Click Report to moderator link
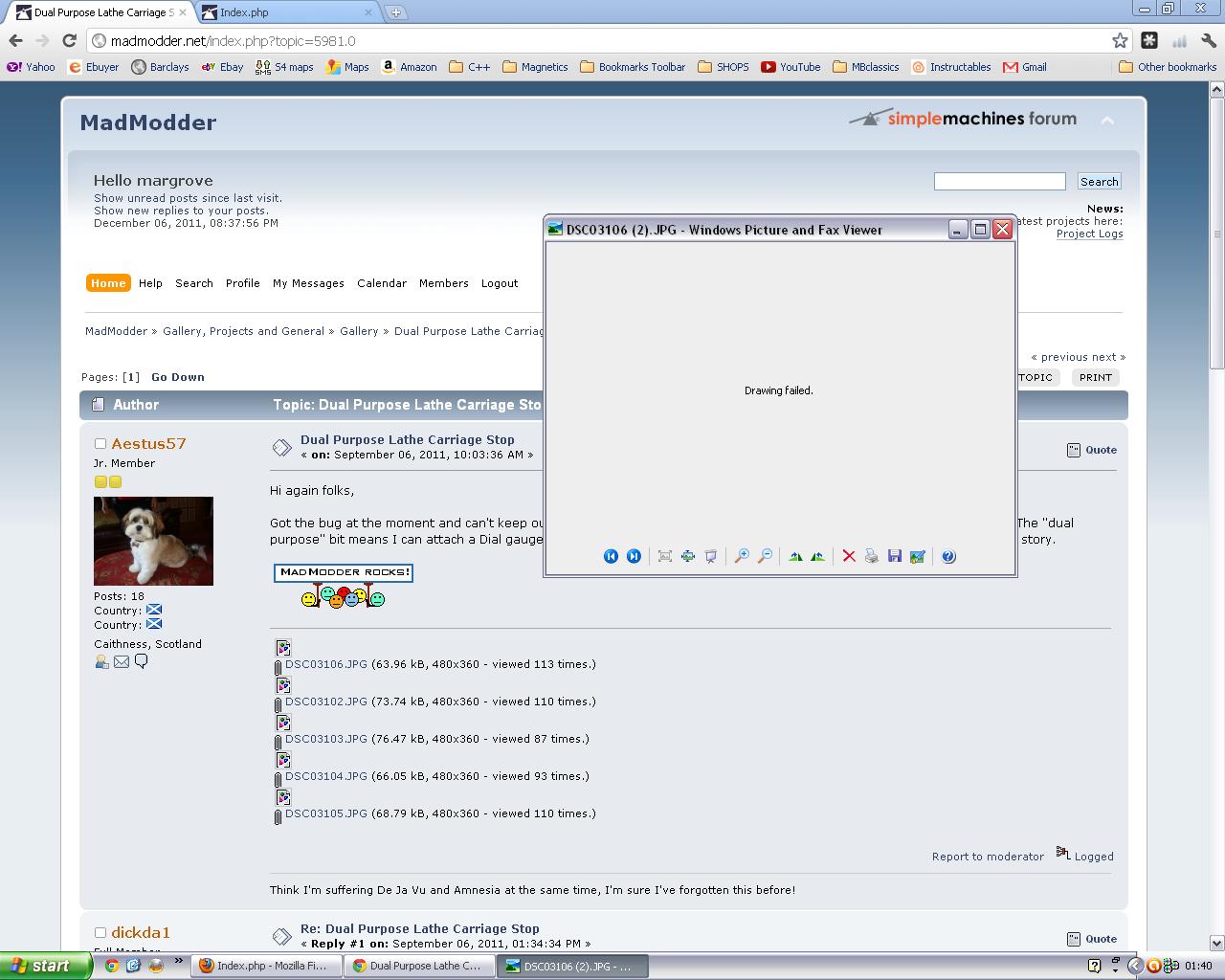This screenshot has width=1225, height=980. coord(988,857)
